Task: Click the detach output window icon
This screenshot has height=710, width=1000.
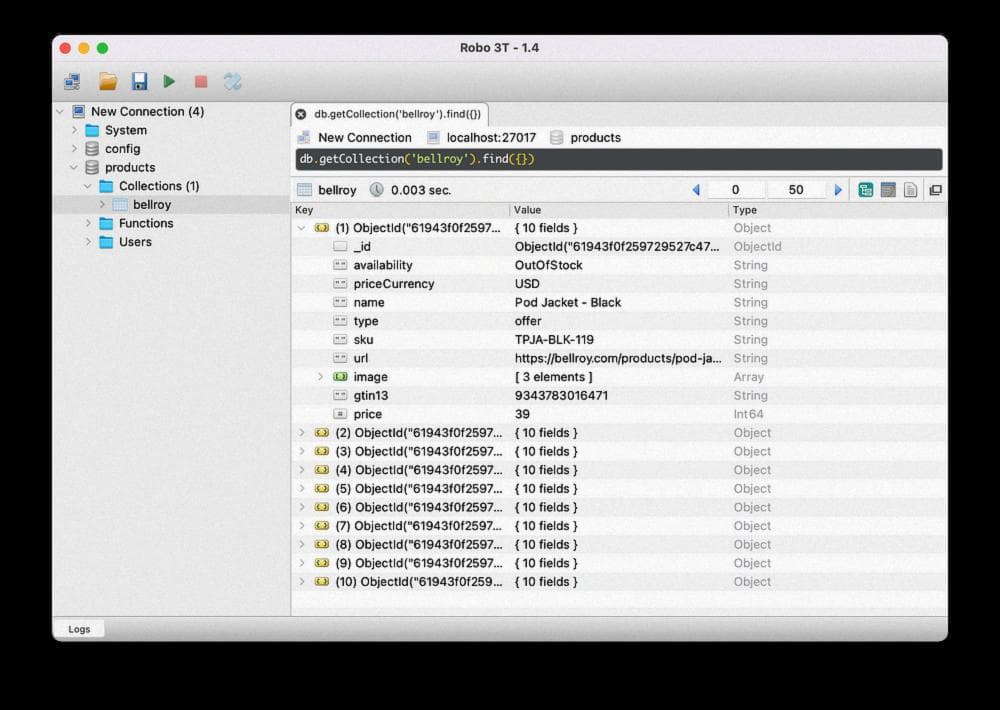Action: (x=936, y=190)
